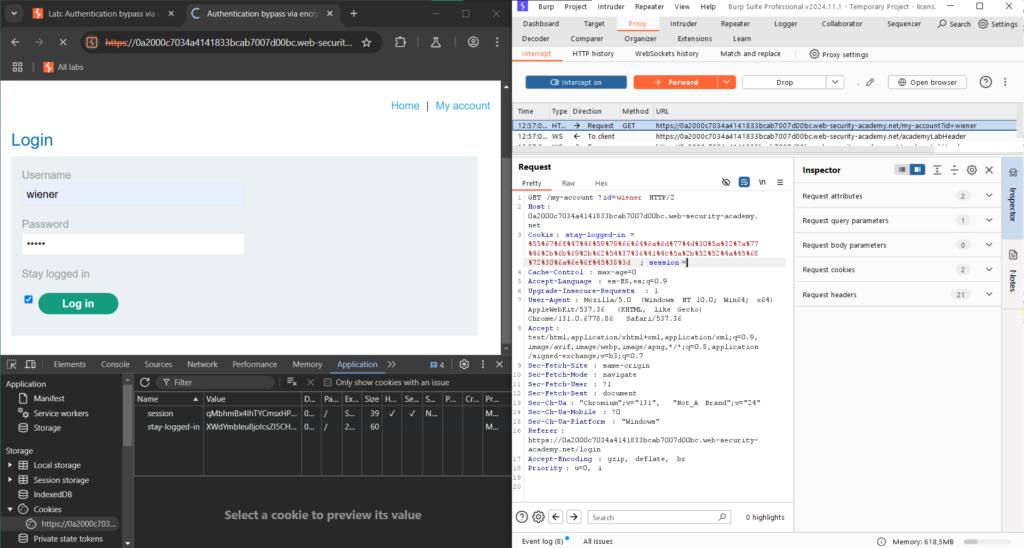Follow the My account link
This screenshot has height=548, width=1024.
click(462, 105)
